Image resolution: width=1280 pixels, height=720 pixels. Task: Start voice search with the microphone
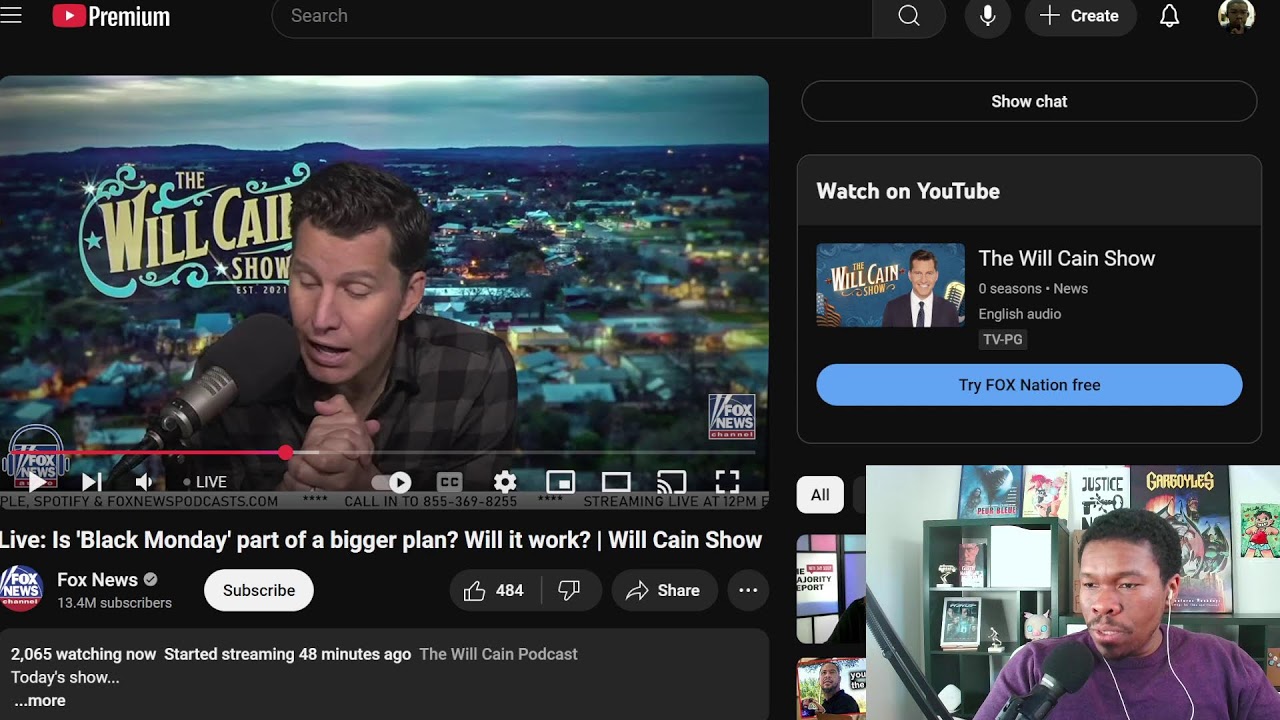[987, 16]
